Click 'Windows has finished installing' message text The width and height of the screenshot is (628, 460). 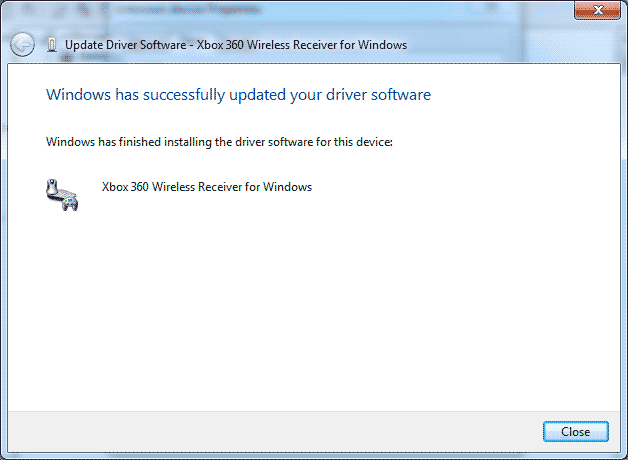[219, 142]
